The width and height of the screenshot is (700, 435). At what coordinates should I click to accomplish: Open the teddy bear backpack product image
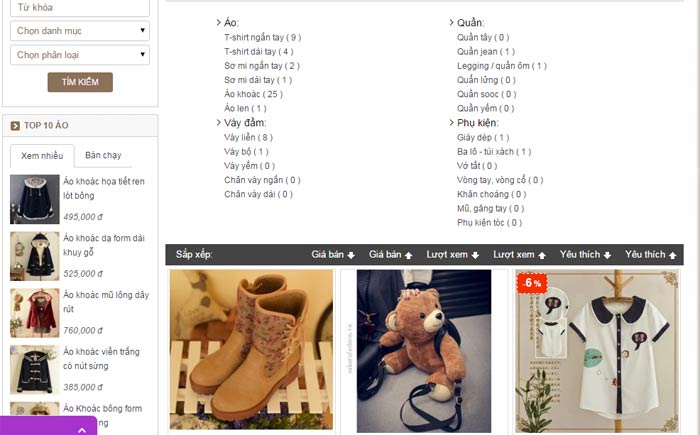coord(424,351)
